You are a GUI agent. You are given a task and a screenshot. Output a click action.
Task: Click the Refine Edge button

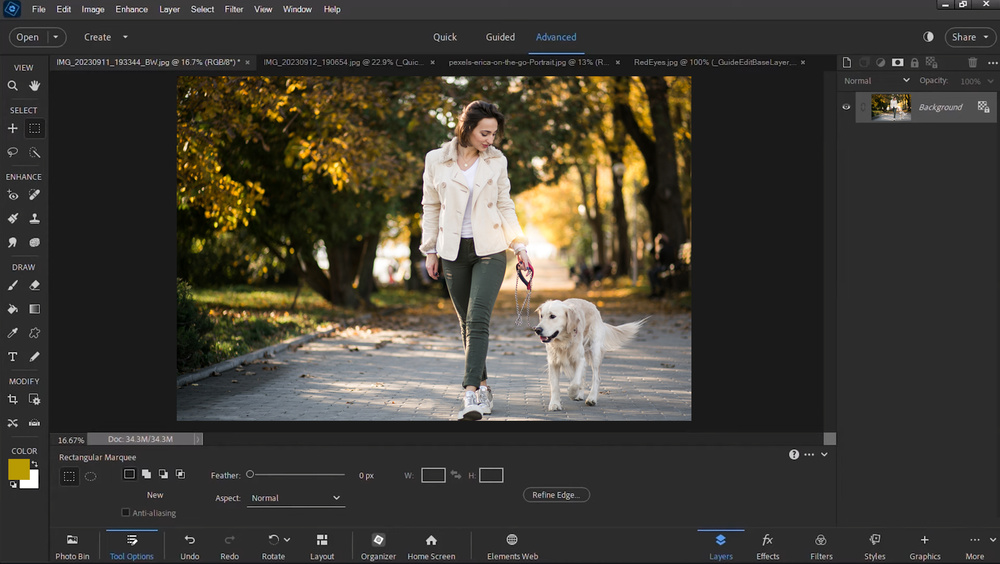(556, 495)
